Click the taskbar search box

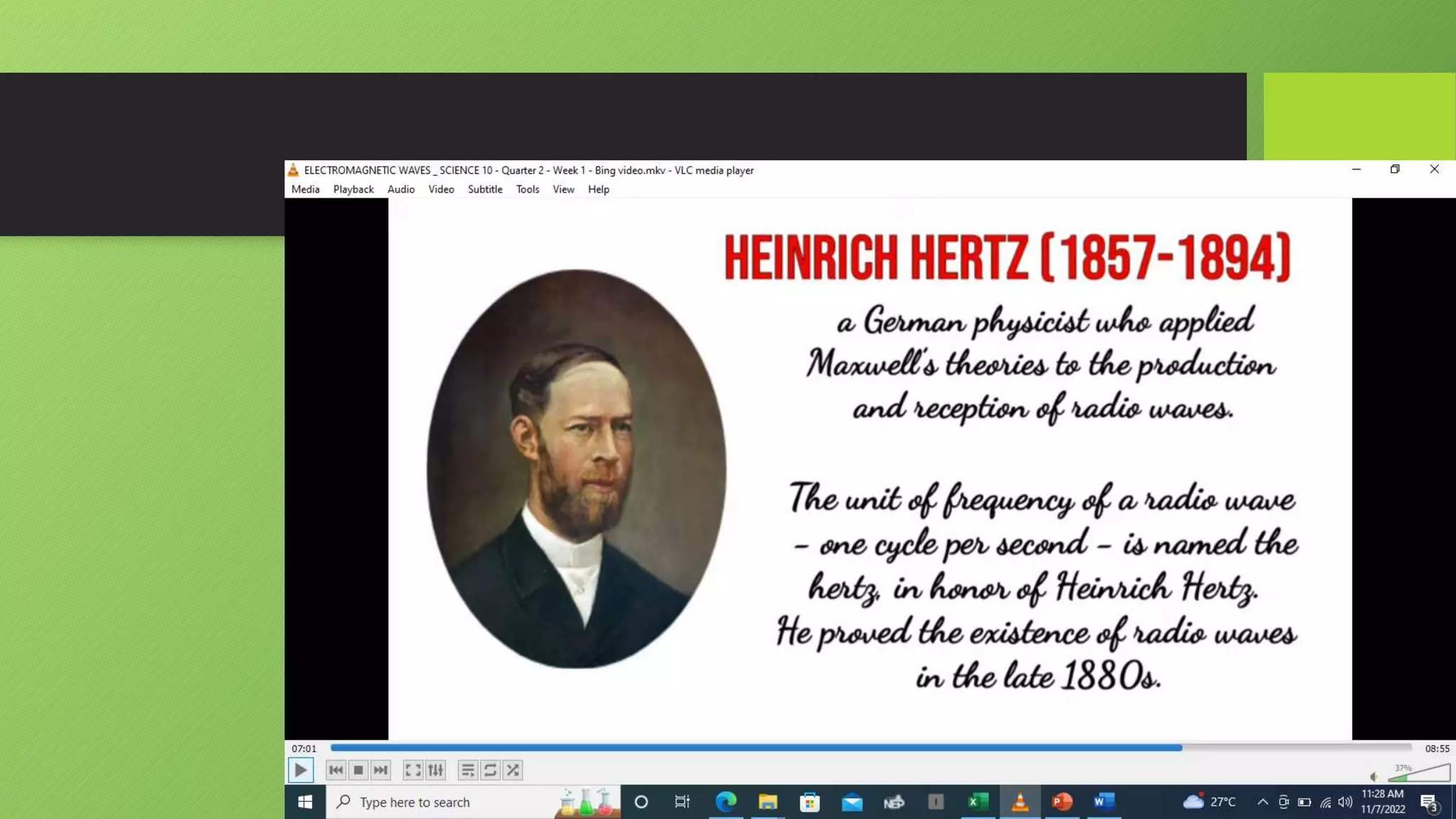coord(473,802)
